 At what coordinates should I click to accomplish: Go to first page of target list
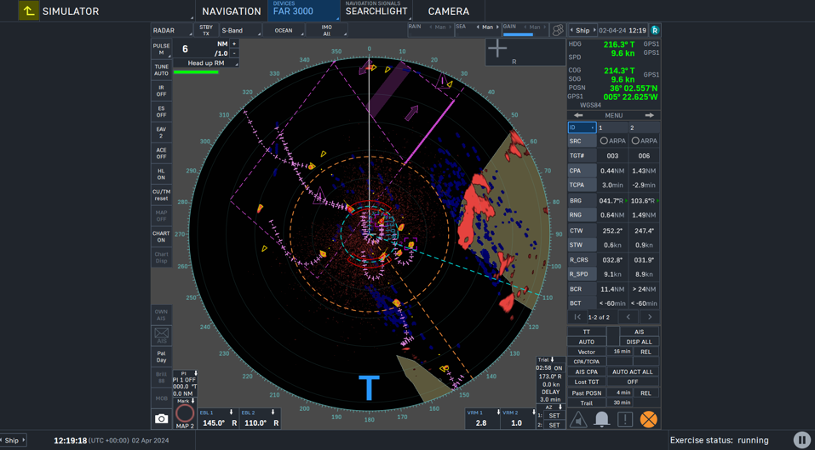tap(577, 317)
